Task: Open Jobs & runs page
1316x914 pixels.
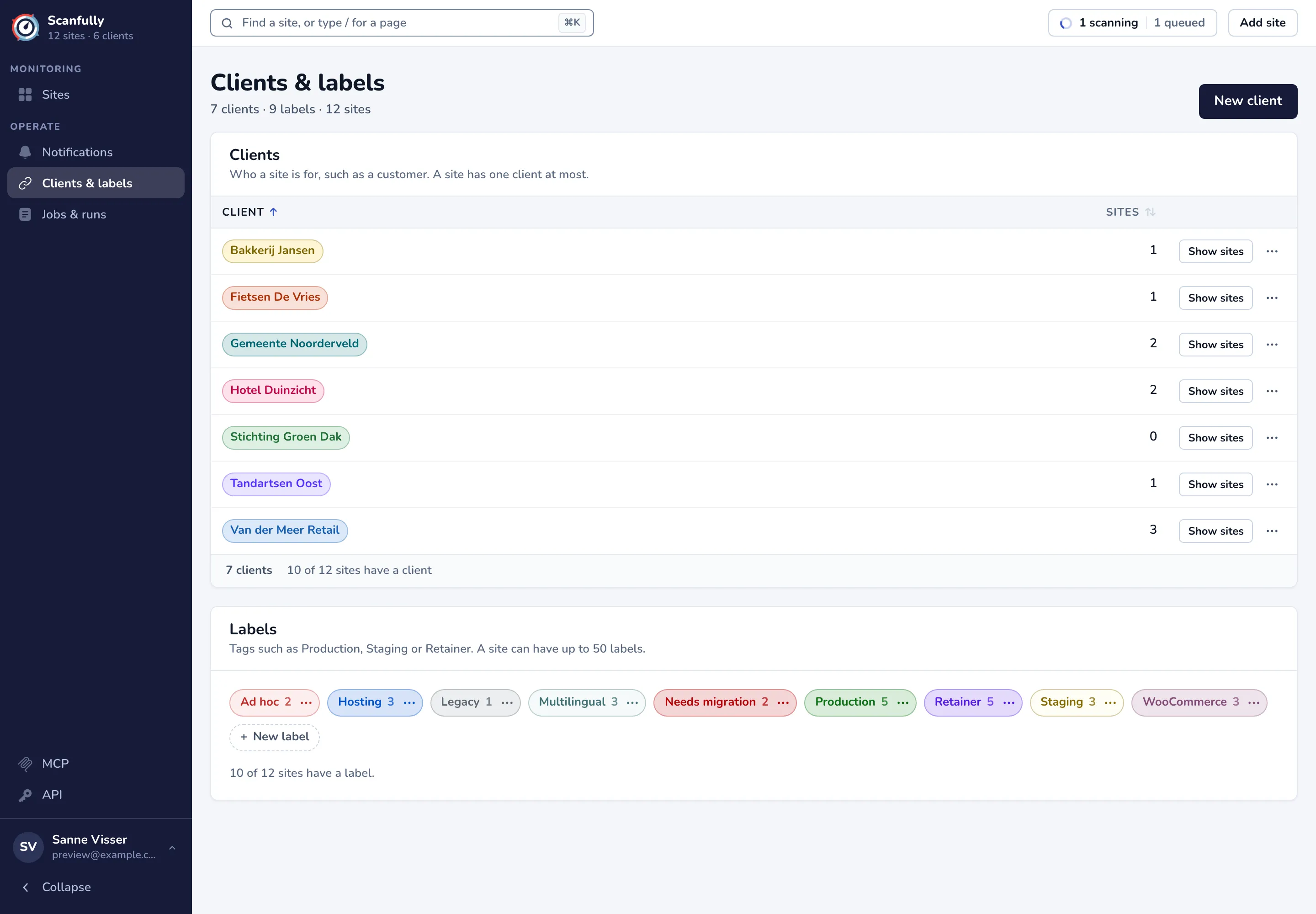Action: point(96,214)
